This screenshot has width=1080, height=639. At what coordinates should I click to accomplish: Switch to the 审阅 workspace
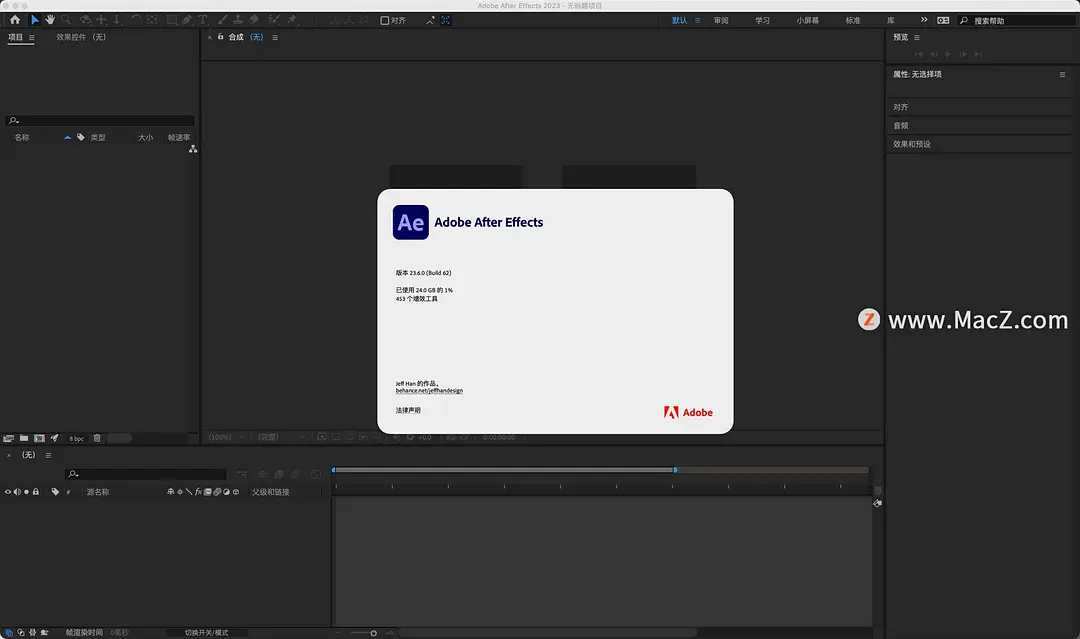[x=721, y=21]
